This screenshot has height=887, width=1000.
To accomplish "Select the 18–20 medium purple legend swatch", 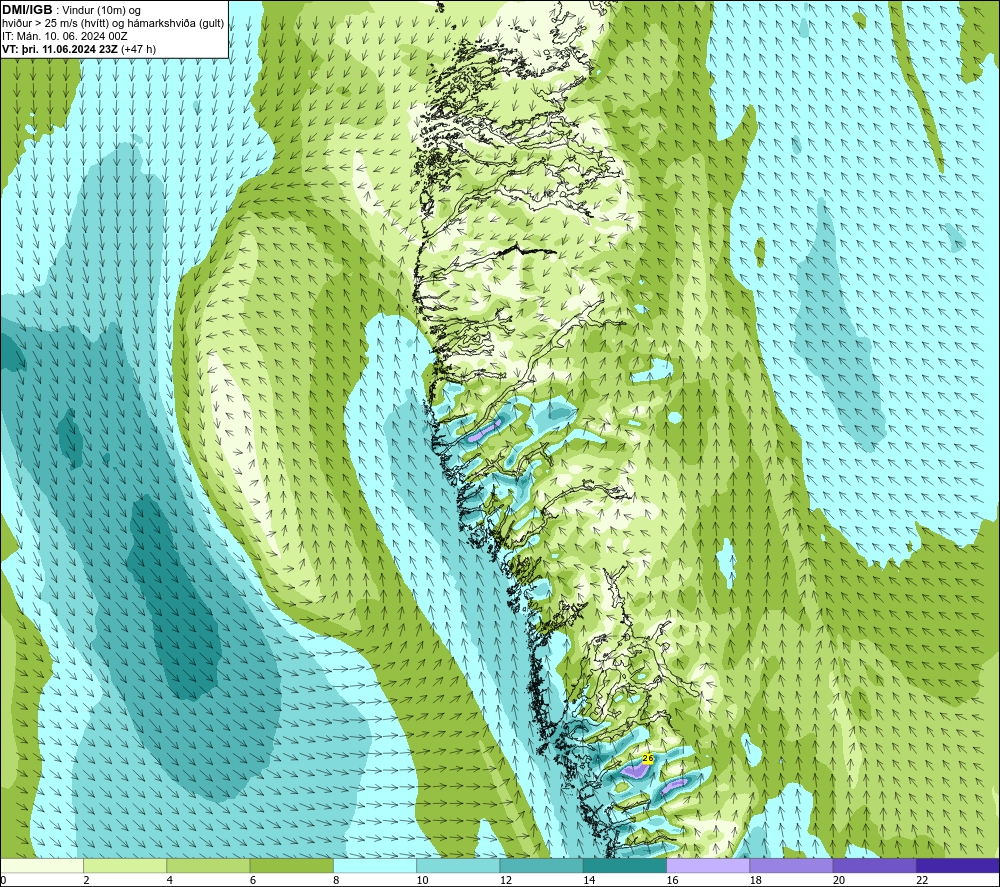I will (x=791, y=865).
